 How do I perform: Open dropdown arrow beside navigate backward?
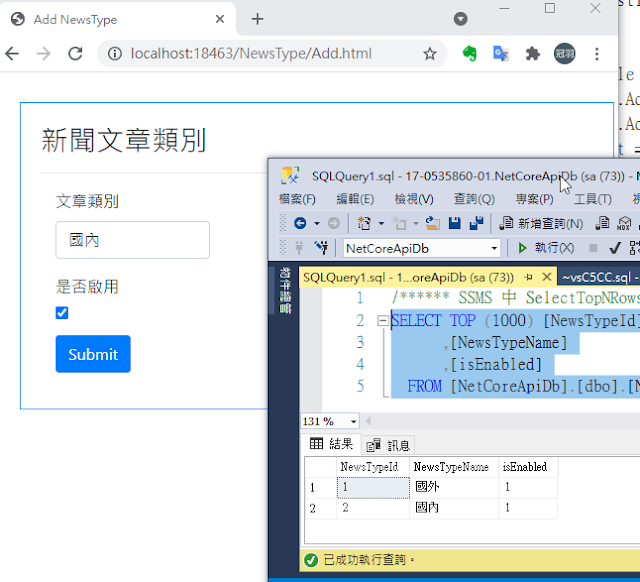click(x=316, y=223)
